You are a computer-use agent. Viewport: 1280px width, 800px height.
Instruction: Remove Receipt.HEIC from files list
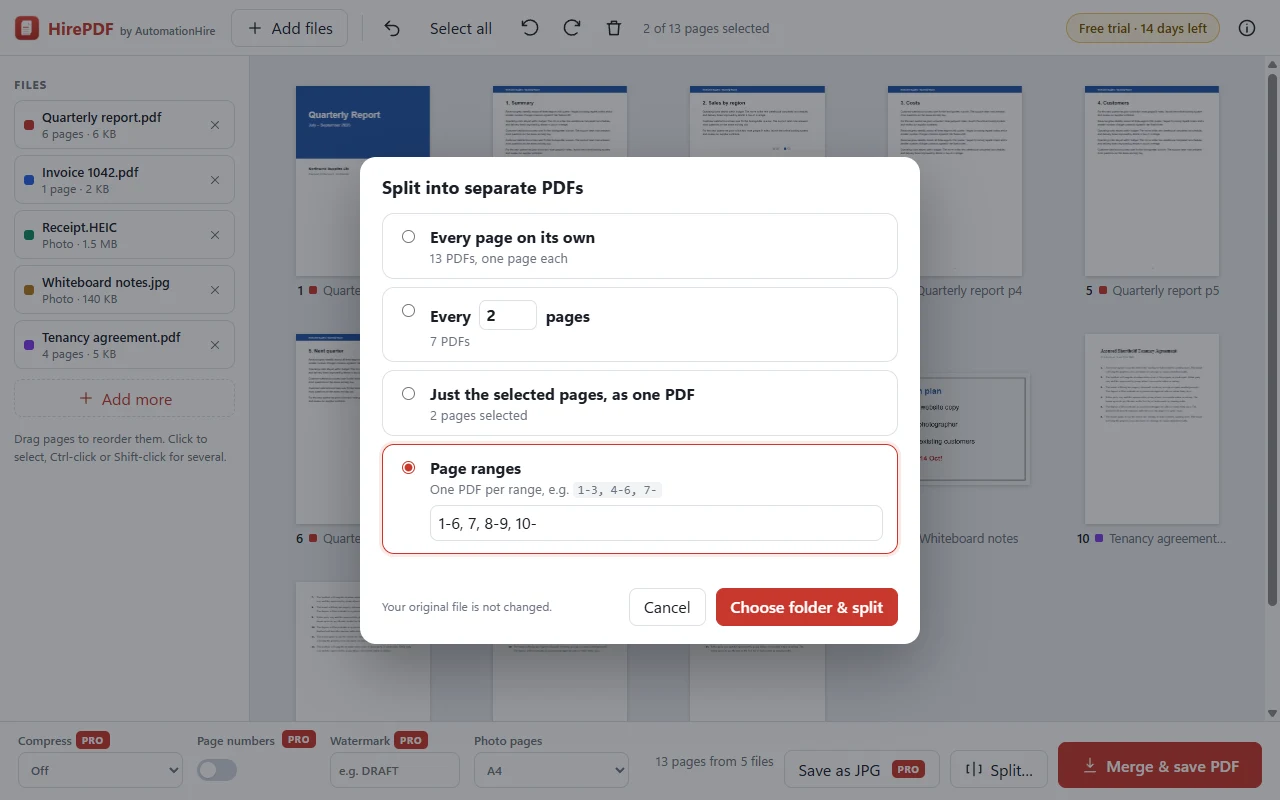click(x=215, y=235)
